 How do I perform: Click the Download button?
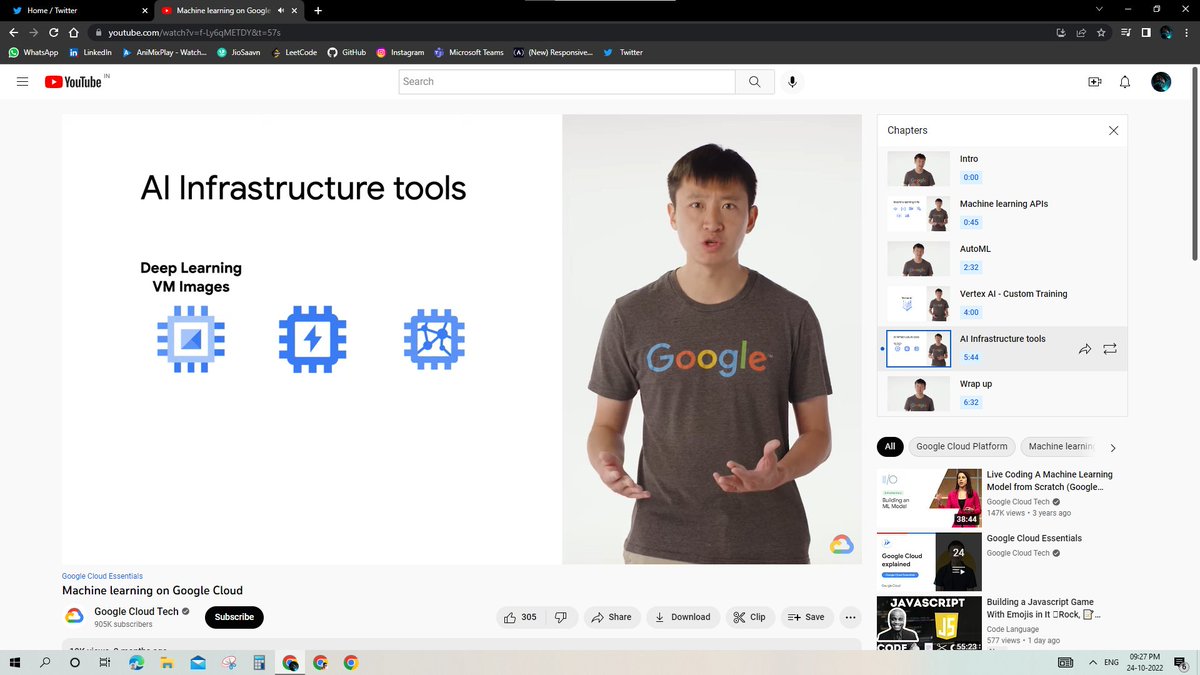(x=682, y=617)
